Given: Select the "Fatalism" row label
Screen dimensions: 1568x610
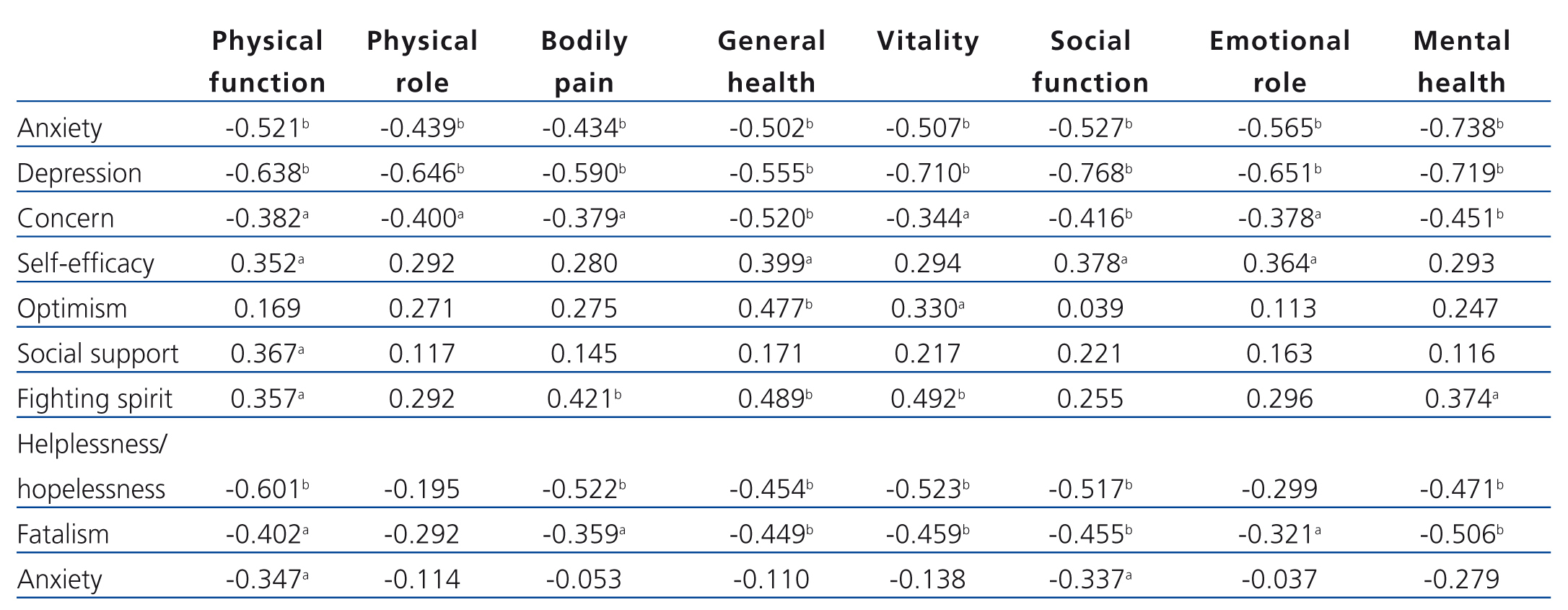Looking at the screenshot, I should click(x=63, y=535).
